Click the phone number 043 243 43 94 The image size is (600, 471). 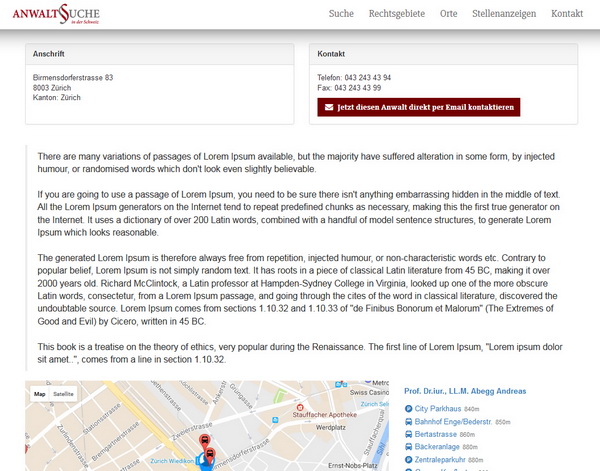[367, 78]
